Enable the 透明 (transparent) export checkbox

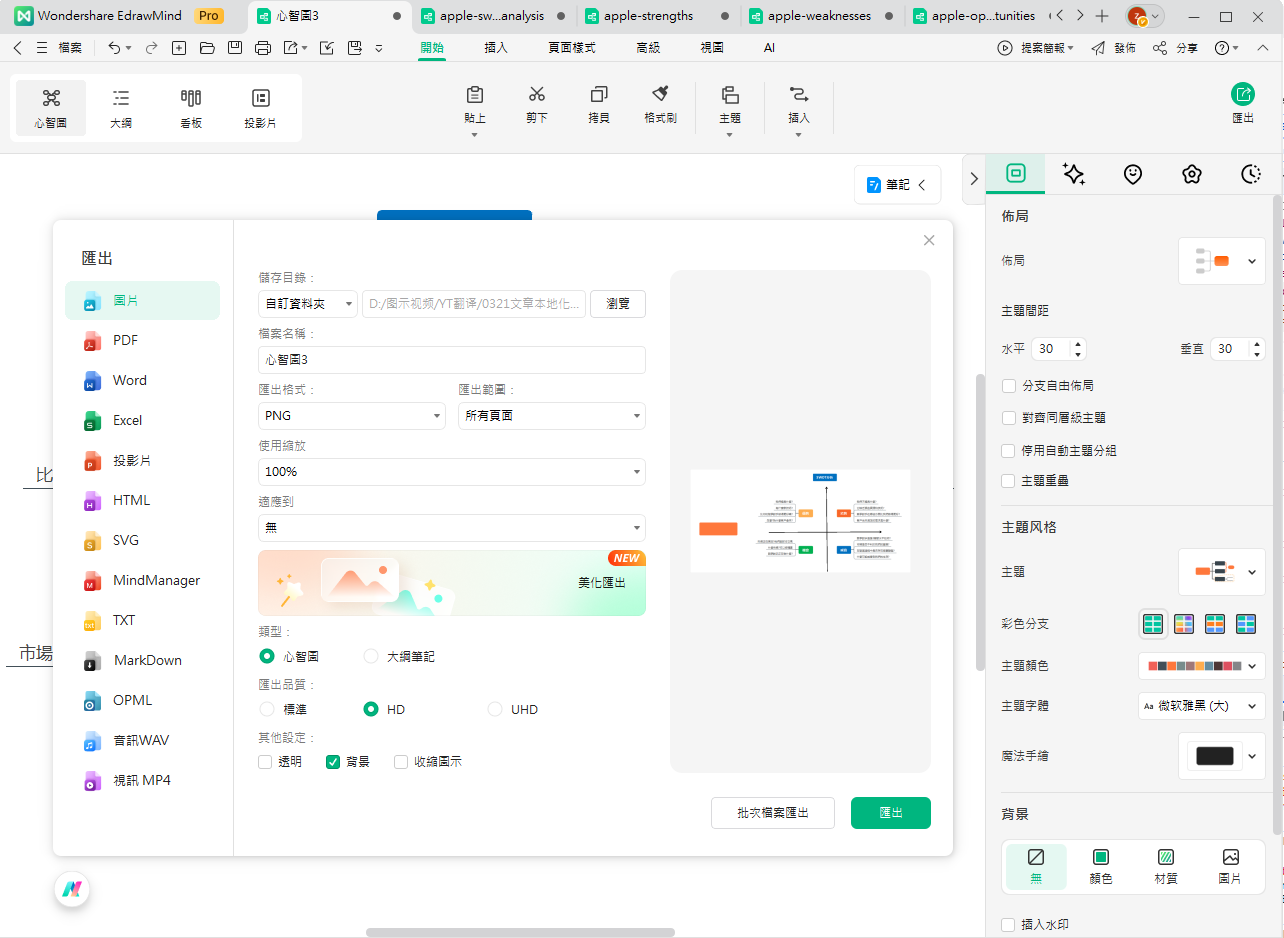click(x=264, y=761)
